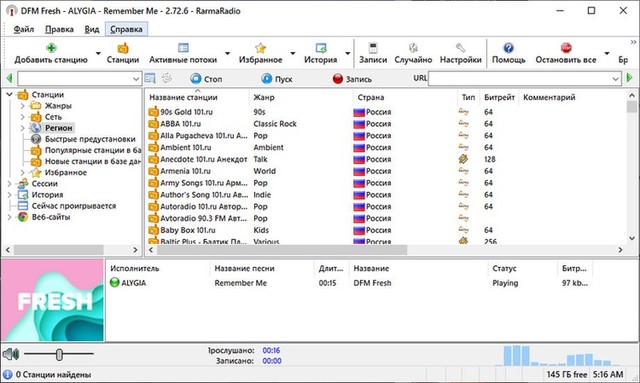The width and height of the screenshot is (640, 383).
Task: Sort by Страна column header
Action: [405, 97]
